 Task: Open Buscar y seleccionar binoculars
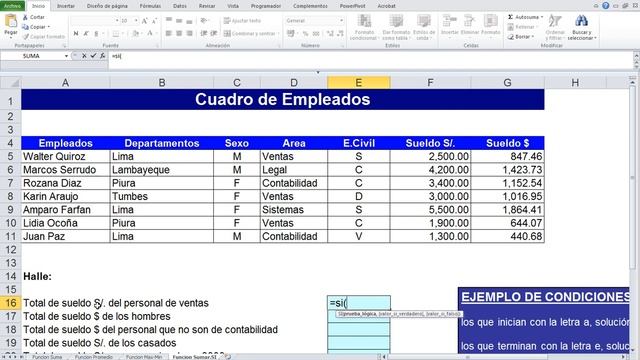pos(582,27)
